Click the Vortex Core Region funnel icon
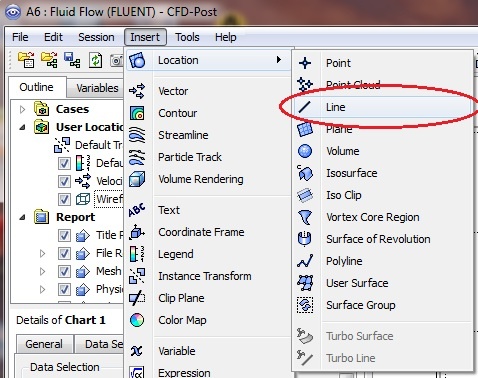This screenshot has height=378, width=478. pos(305,217)
